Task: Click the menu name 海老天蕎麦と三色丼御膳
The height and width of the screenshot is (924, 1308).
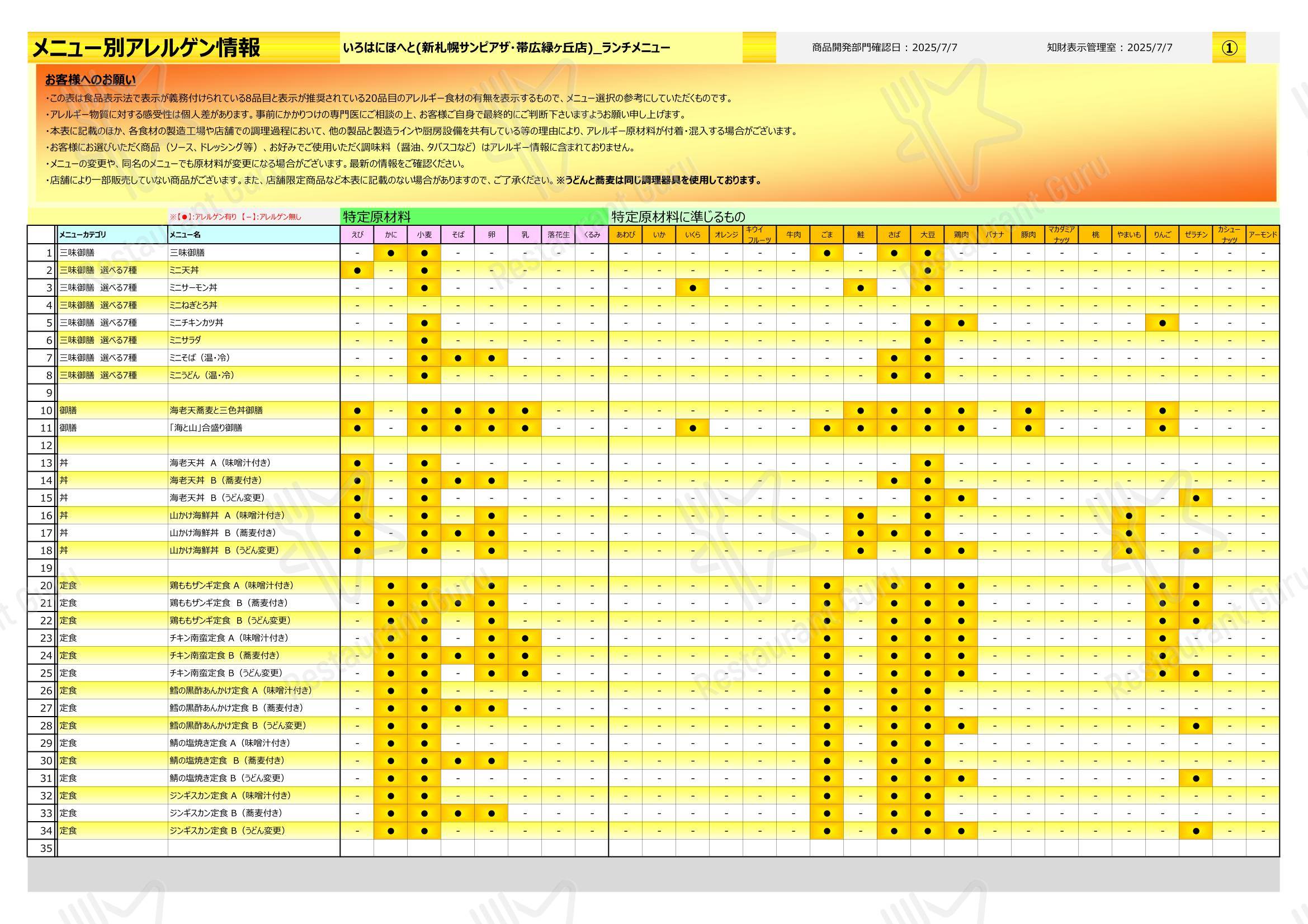Action: tap(216, 410)
